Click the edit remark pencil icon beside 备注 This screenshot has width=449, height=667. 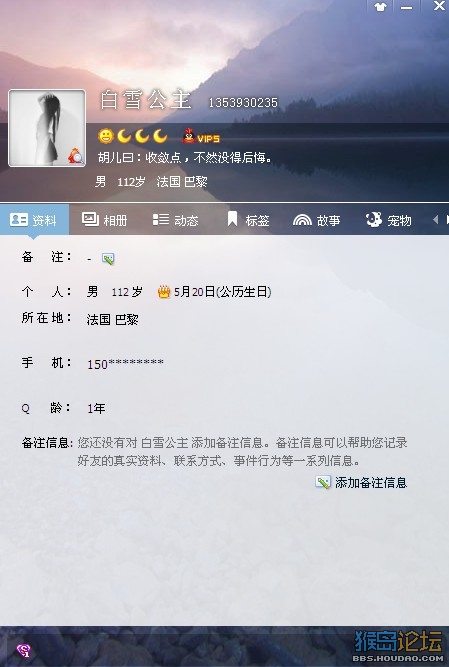click(108, 259)
